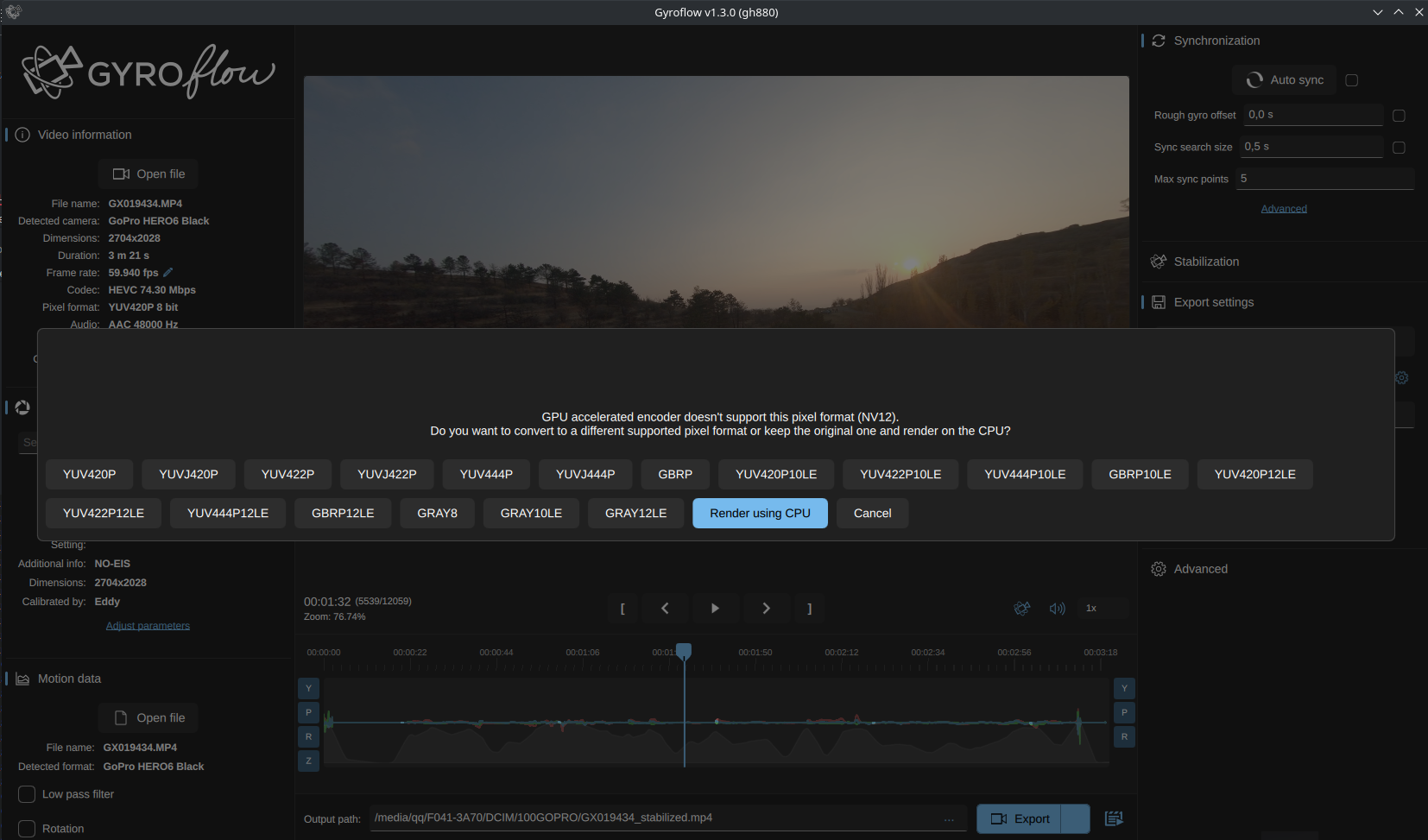Set trim start with left bracket icon
Screen dimensions: 1428x840
tap(622, 608)
